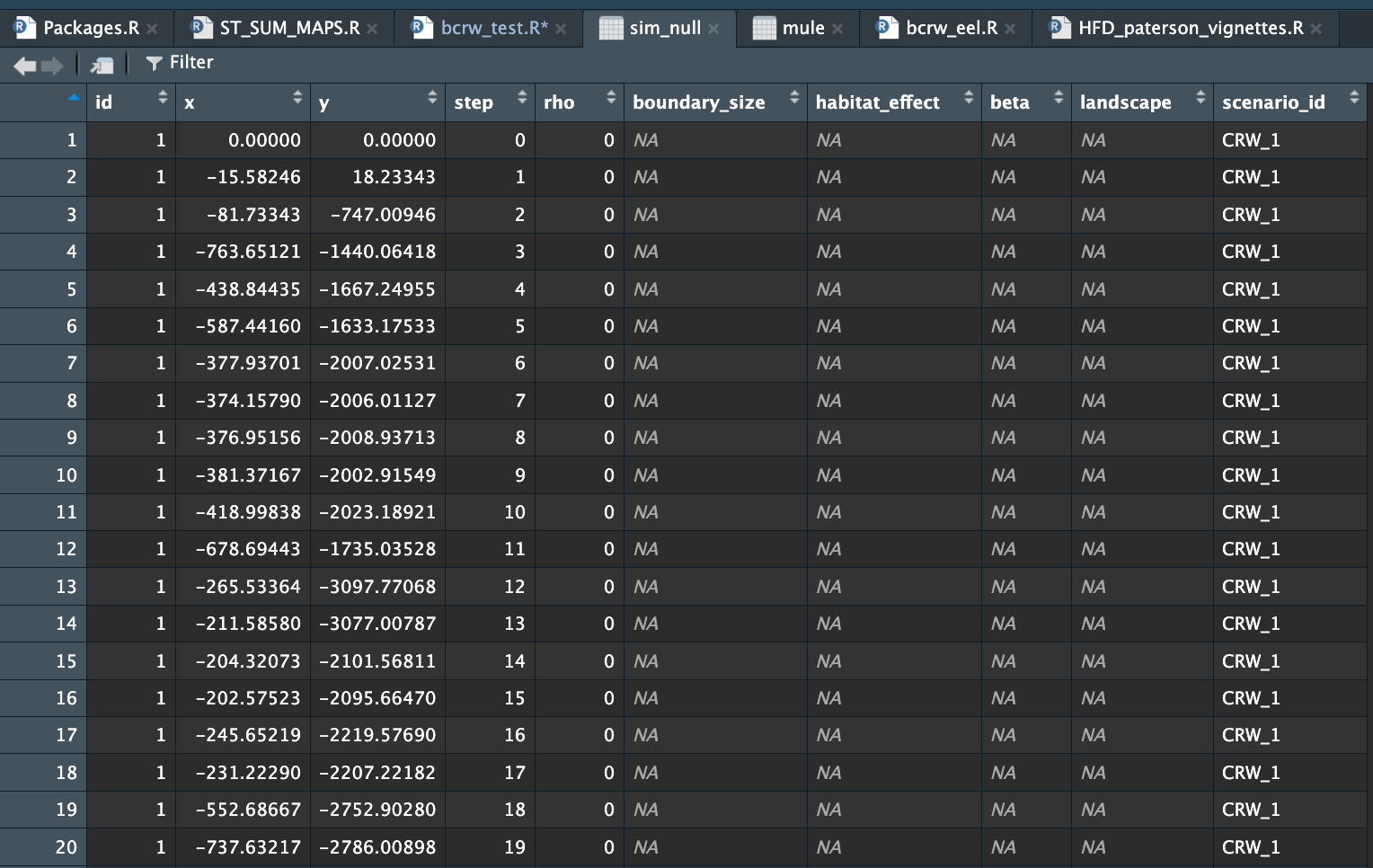Viewport: 1373px width, 868px height.
Task: Switch to ST_SUM_MAPS.R tab
Action: 289,28
